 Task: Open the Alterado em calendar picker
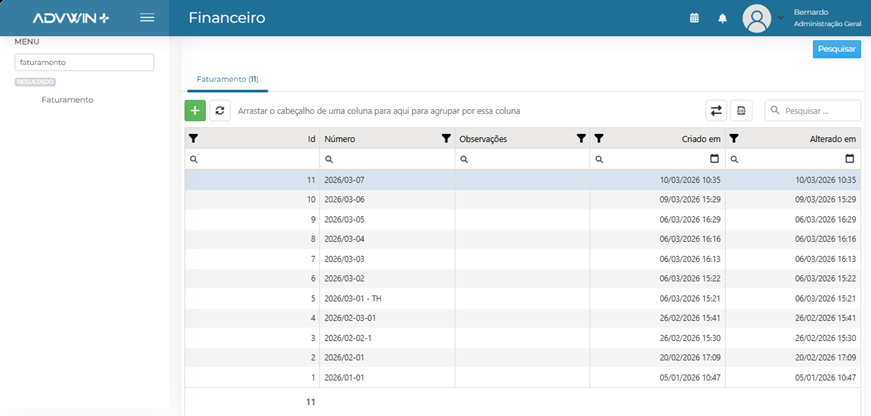(849, 159)
